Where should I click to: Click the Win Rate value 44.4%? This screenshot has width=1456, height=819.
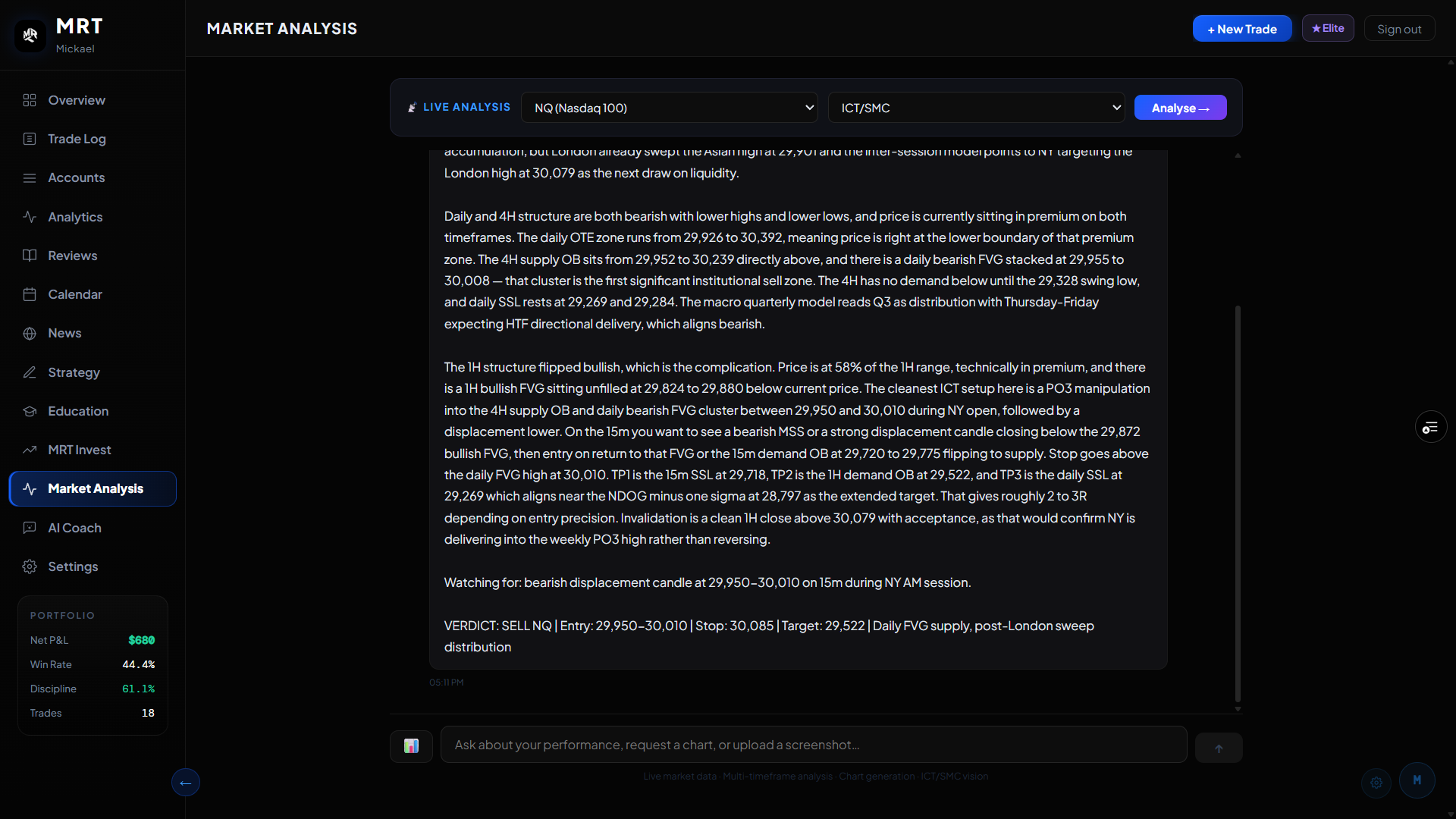pos(139,664)
